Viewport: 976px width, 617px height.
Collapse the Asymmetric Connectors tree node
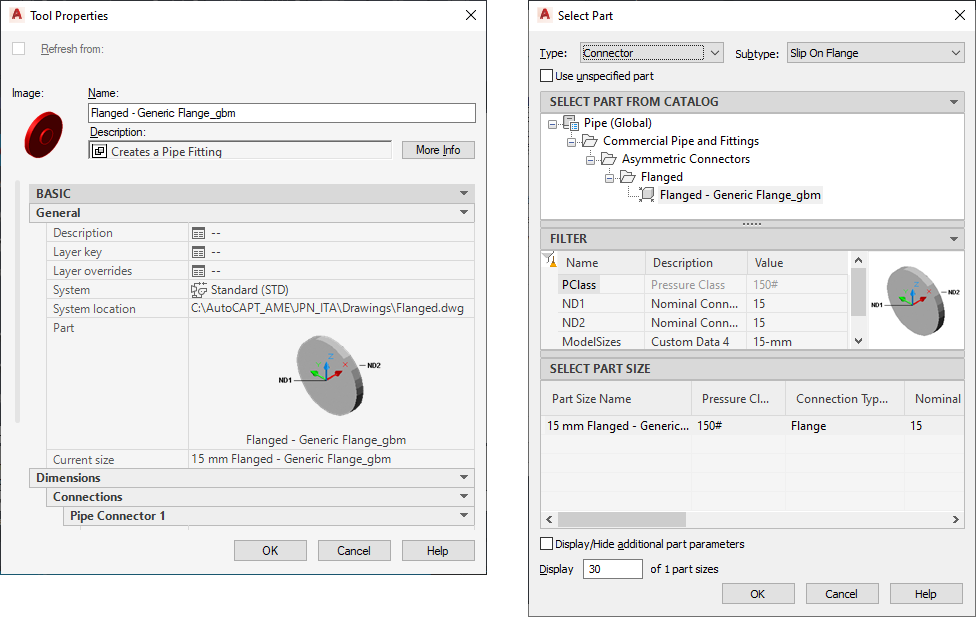coord(590,161)
